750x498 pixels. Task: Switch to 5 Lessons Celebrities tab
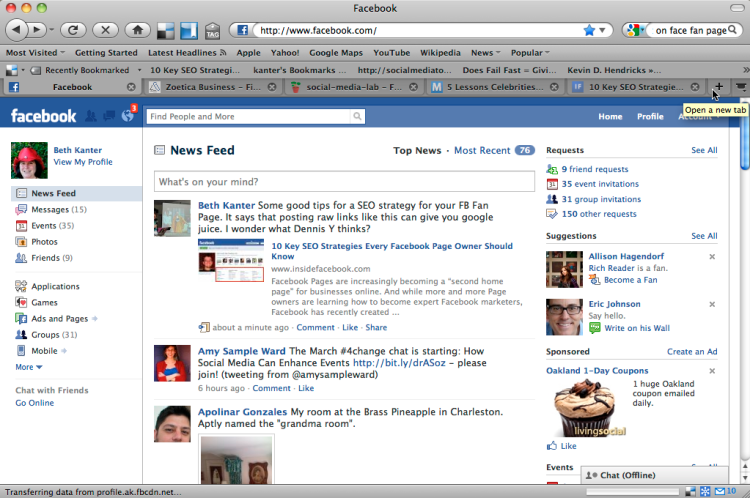point(495,87)
